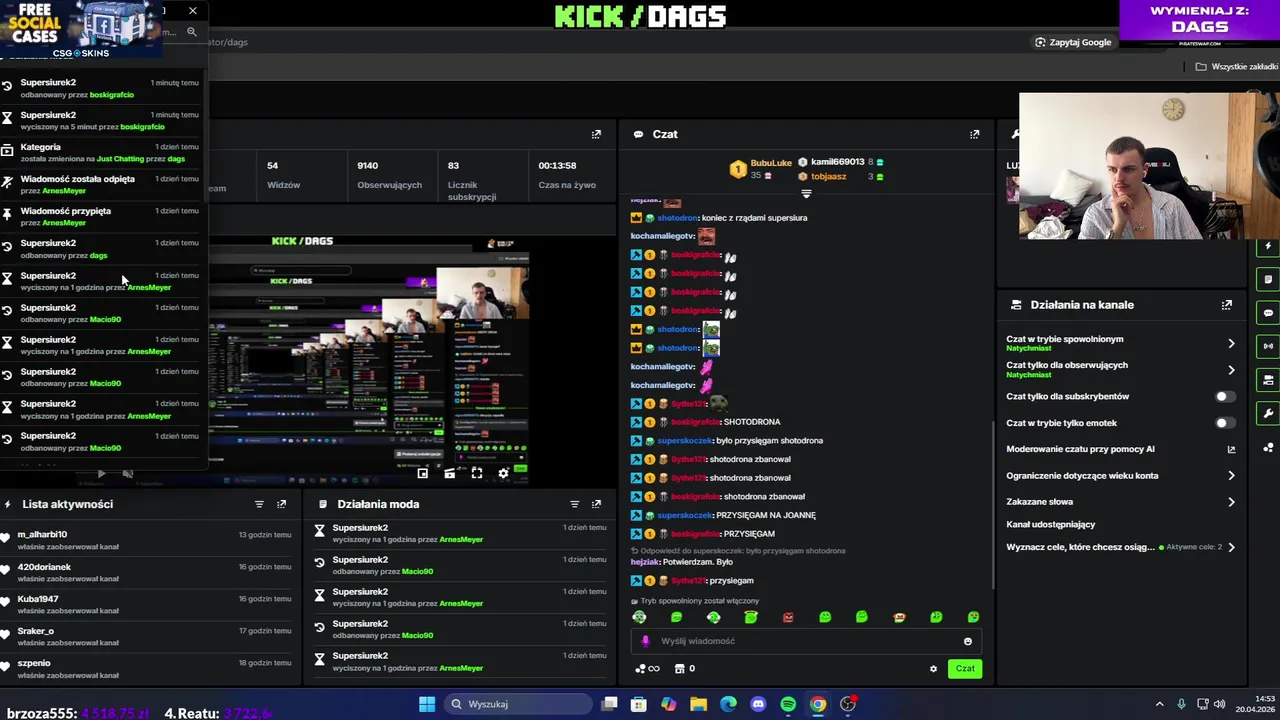
Task: Click Zapytaj Google button
Action: point(1073,42)
